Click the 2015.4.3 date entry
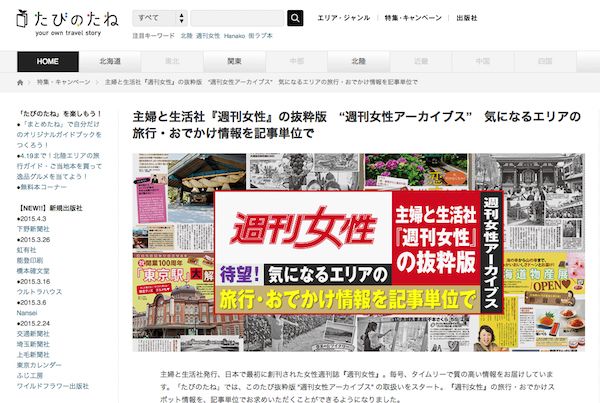 (31, 219)
